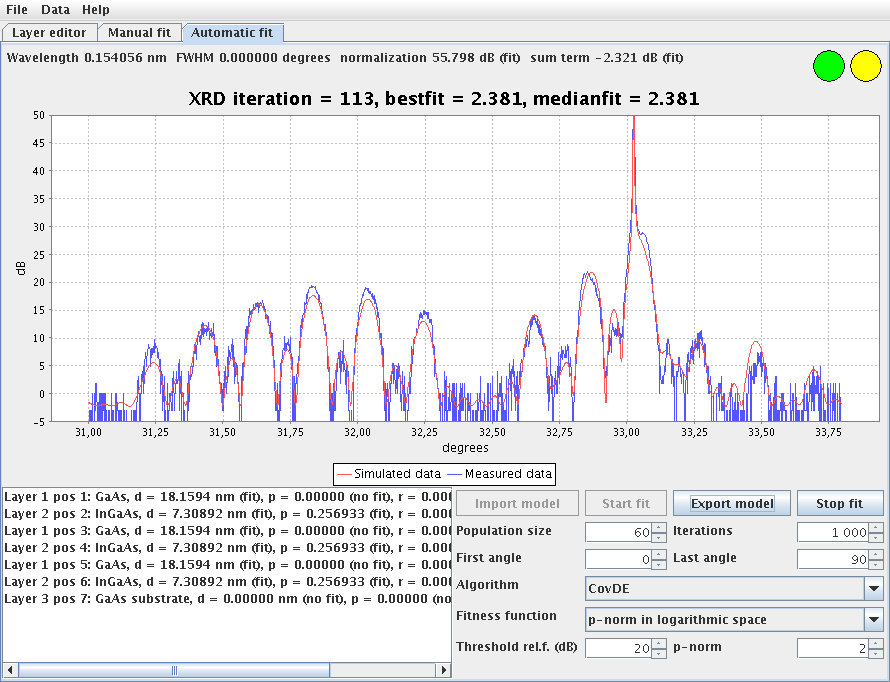Open the Algorithm CovDE dropdown
The image size is (890, 682).
click(873, 589)
